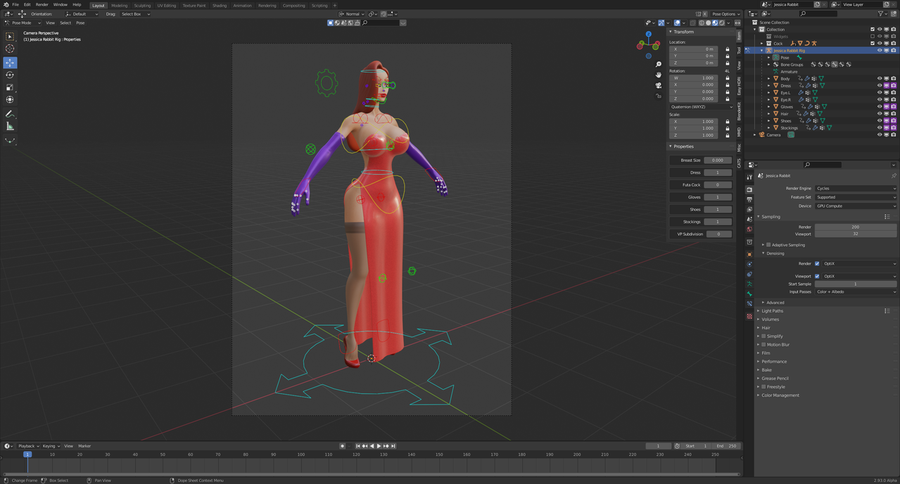Open Playback menu in timeline

[27, 446]
